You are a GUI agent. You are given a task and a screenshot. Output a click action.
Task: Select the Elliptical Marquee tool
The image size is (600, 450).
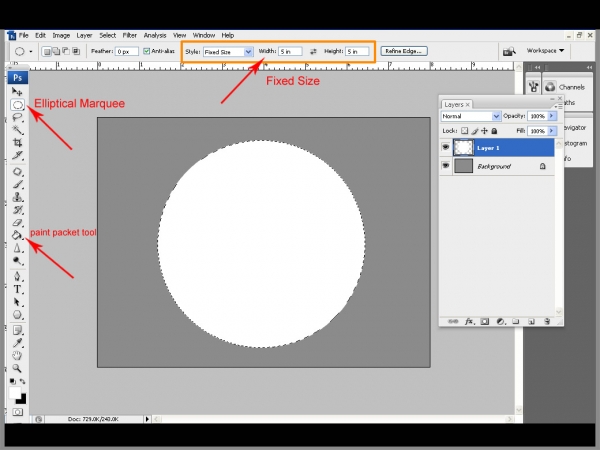pos(17,104)
